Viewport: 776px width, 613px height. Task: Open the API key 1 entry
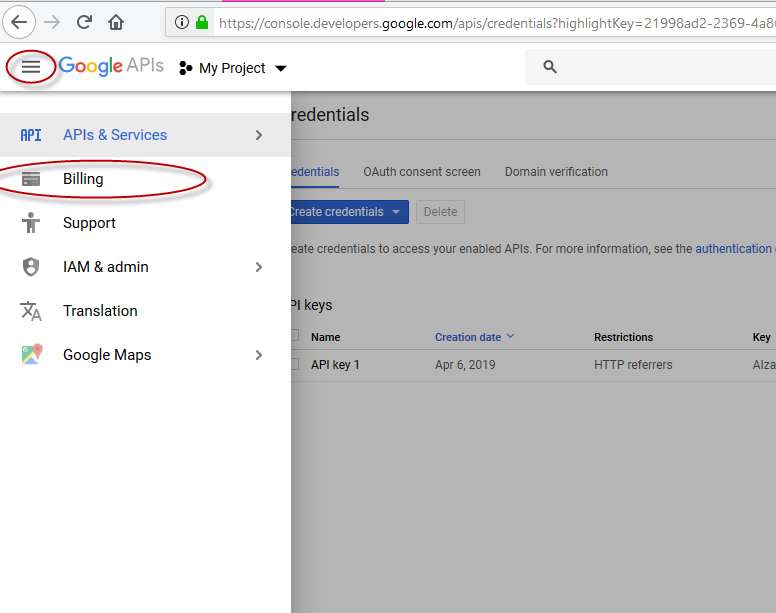335,365
